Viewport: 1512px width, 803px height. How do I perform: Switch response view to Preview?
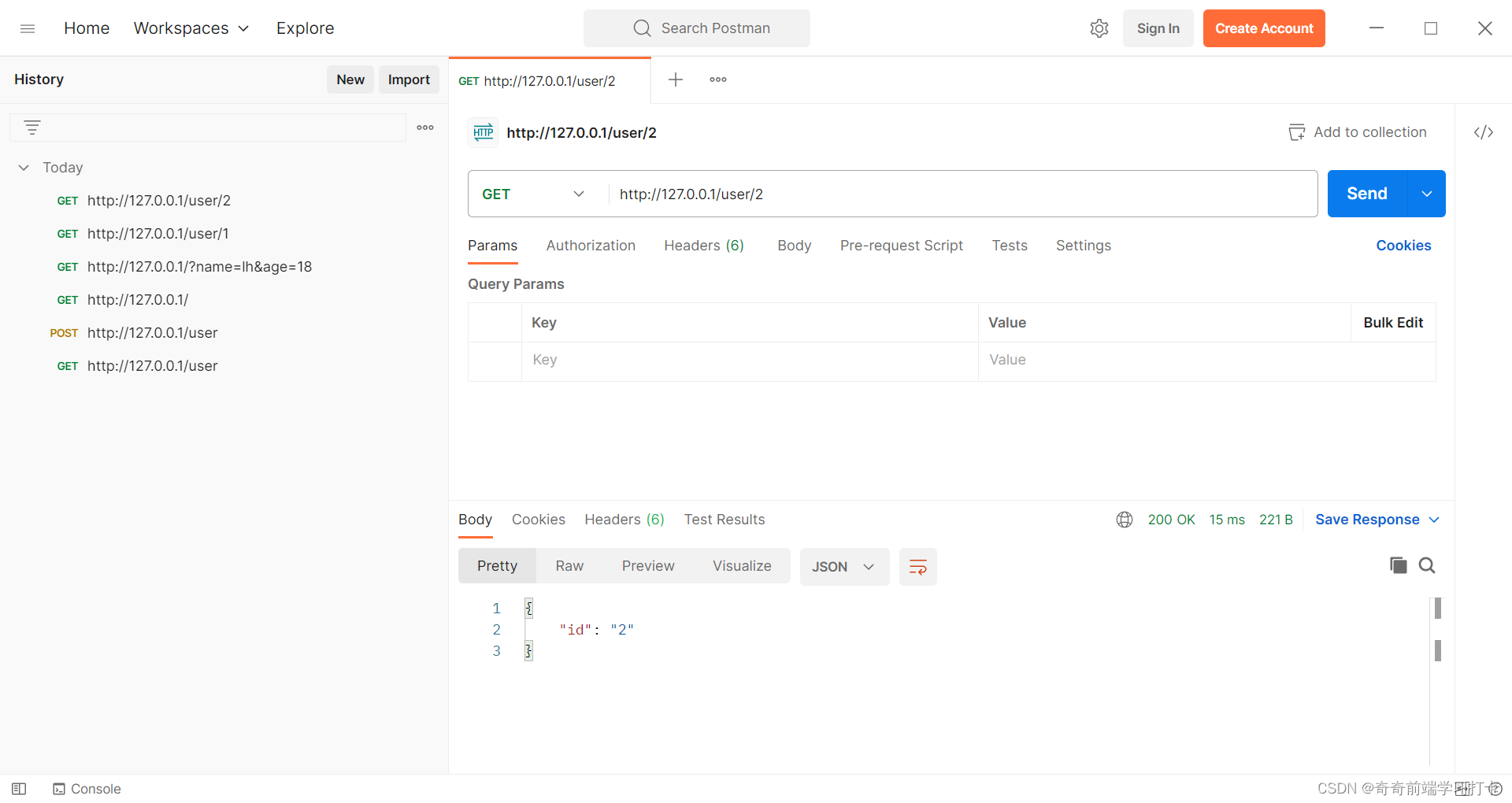pyautogui.click(x=648, y=566)
